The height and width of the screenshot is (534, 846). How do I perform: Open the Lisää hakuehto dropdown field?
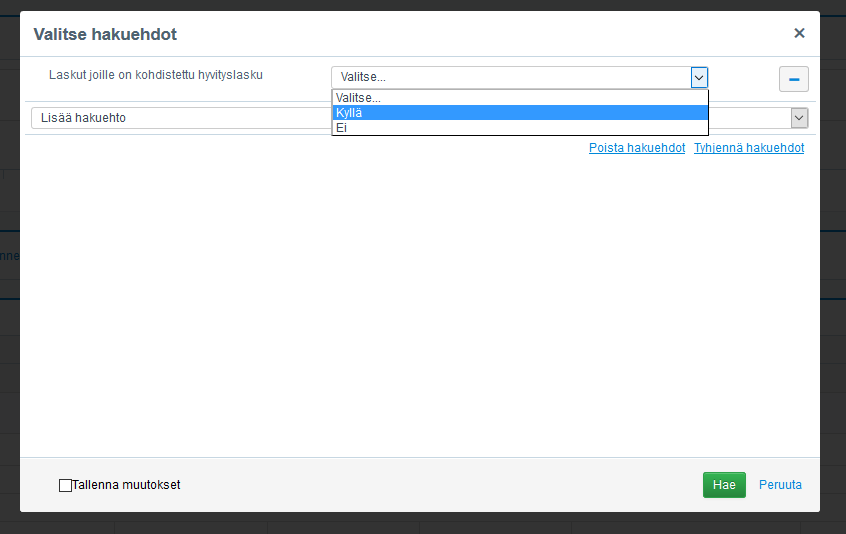pyautogui.click(x=180, y=118)
